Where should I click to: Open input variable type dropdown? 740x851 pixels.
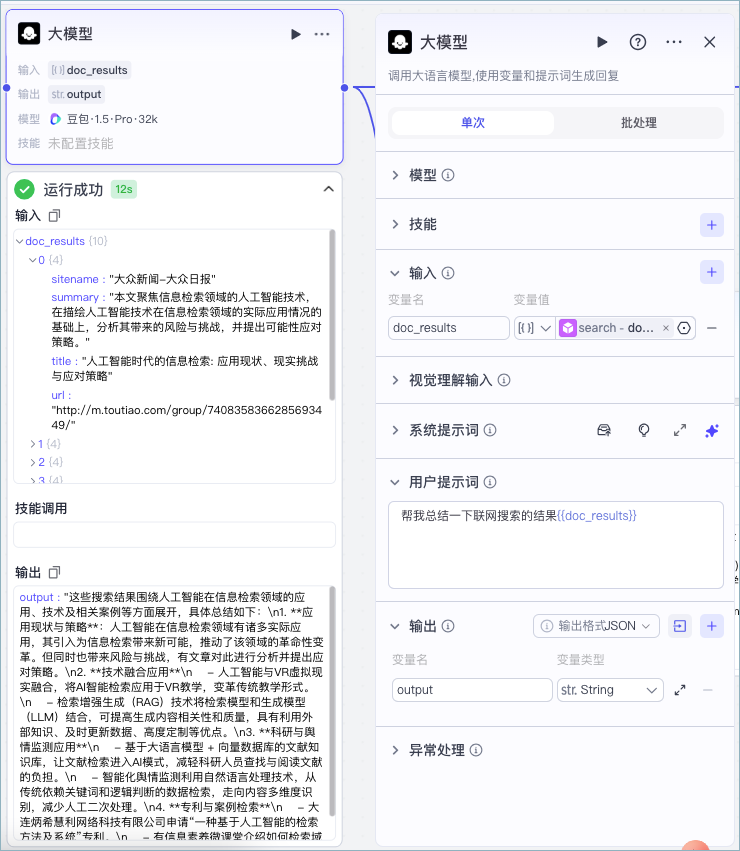[535, 328]
